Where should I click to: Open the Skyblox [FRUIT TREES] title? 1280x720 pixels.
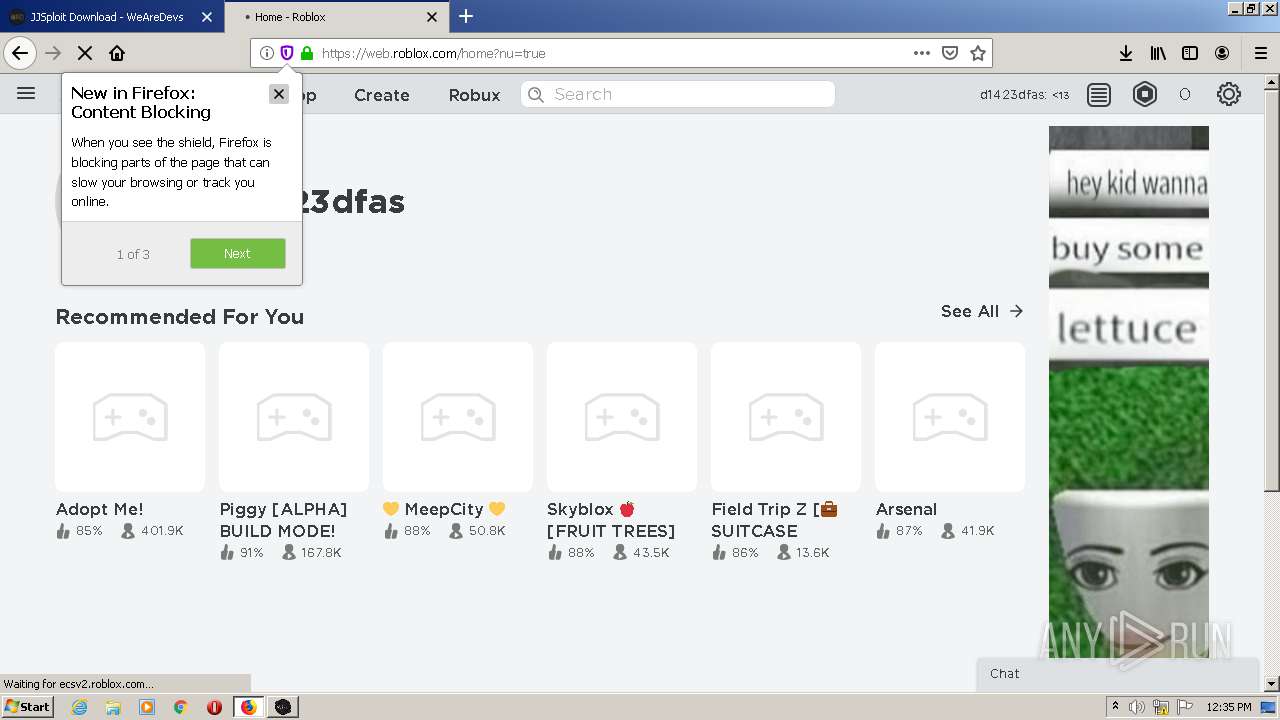point(611,520)
